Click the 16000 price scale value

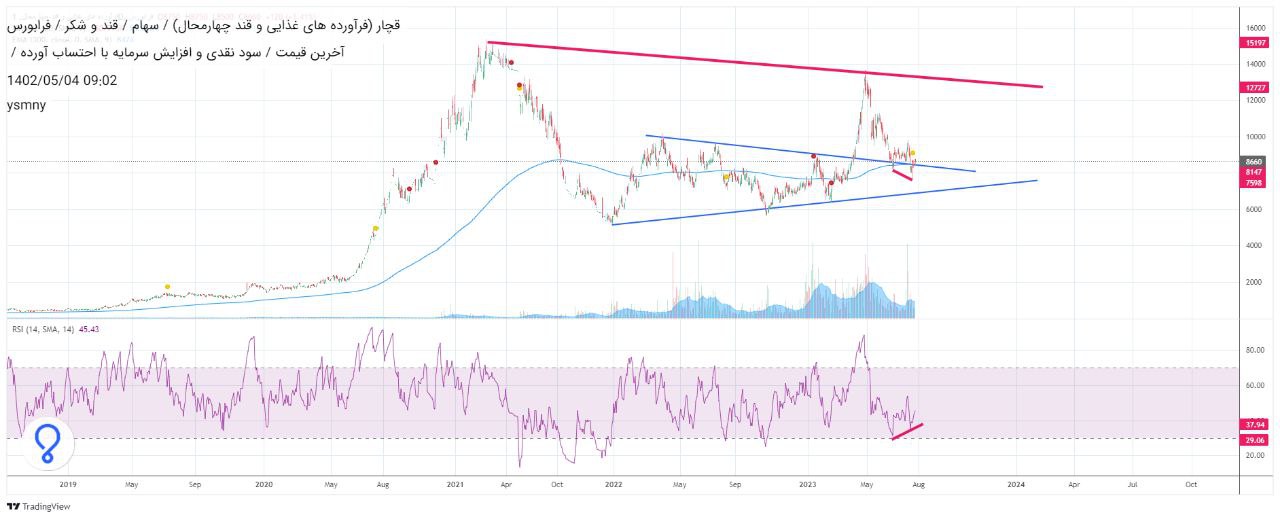click(1254, 28)
